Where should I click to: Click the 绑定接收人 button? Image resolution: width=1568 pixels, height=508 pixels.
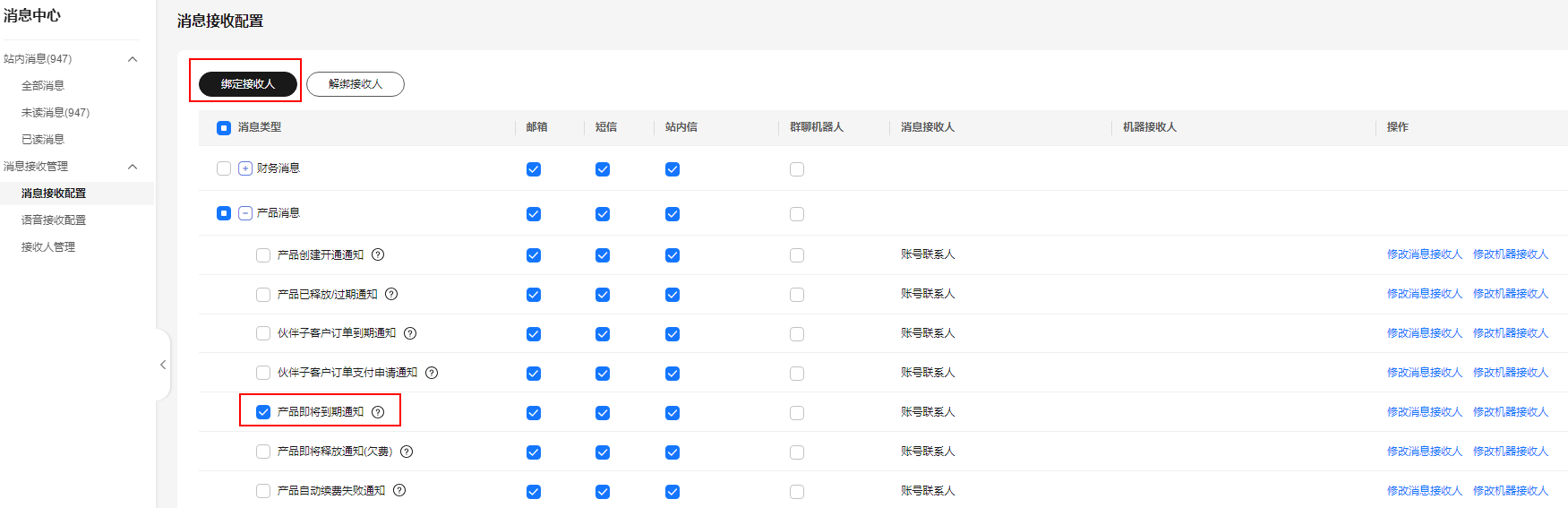tap(248, 84)
